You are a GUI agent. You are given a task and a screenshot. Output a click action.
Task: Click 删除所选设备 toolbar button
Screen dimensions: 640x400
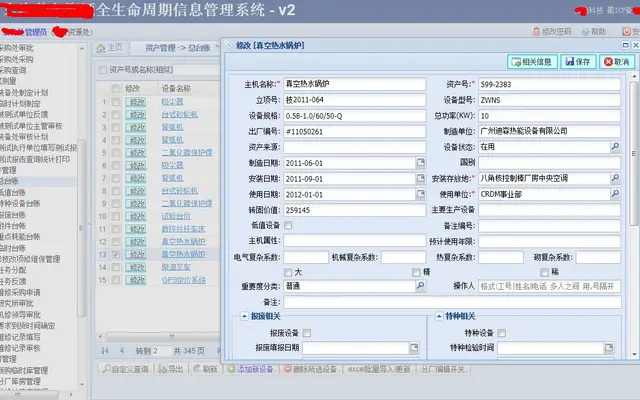[310, 369]
